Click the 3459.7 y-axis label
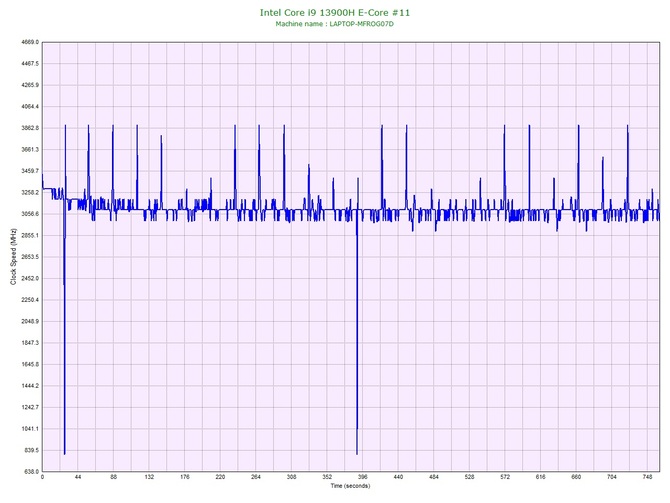670x503 pixels. tap(30, 171)
